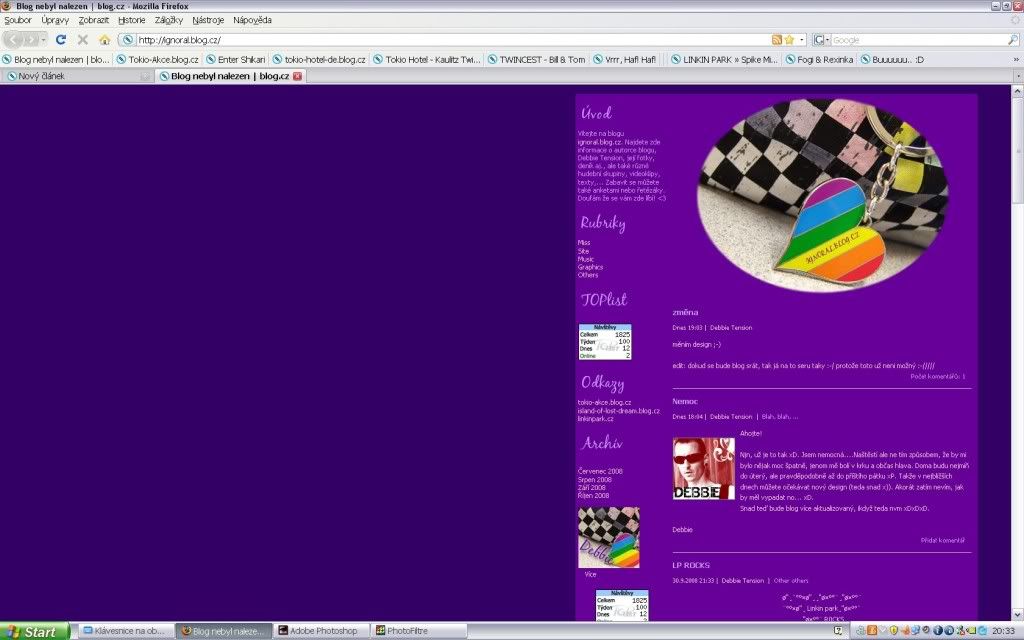Switch to PhotoFiltre in the taskbar
Screen dimensions: 1024x640
click(x=407, y=631)
